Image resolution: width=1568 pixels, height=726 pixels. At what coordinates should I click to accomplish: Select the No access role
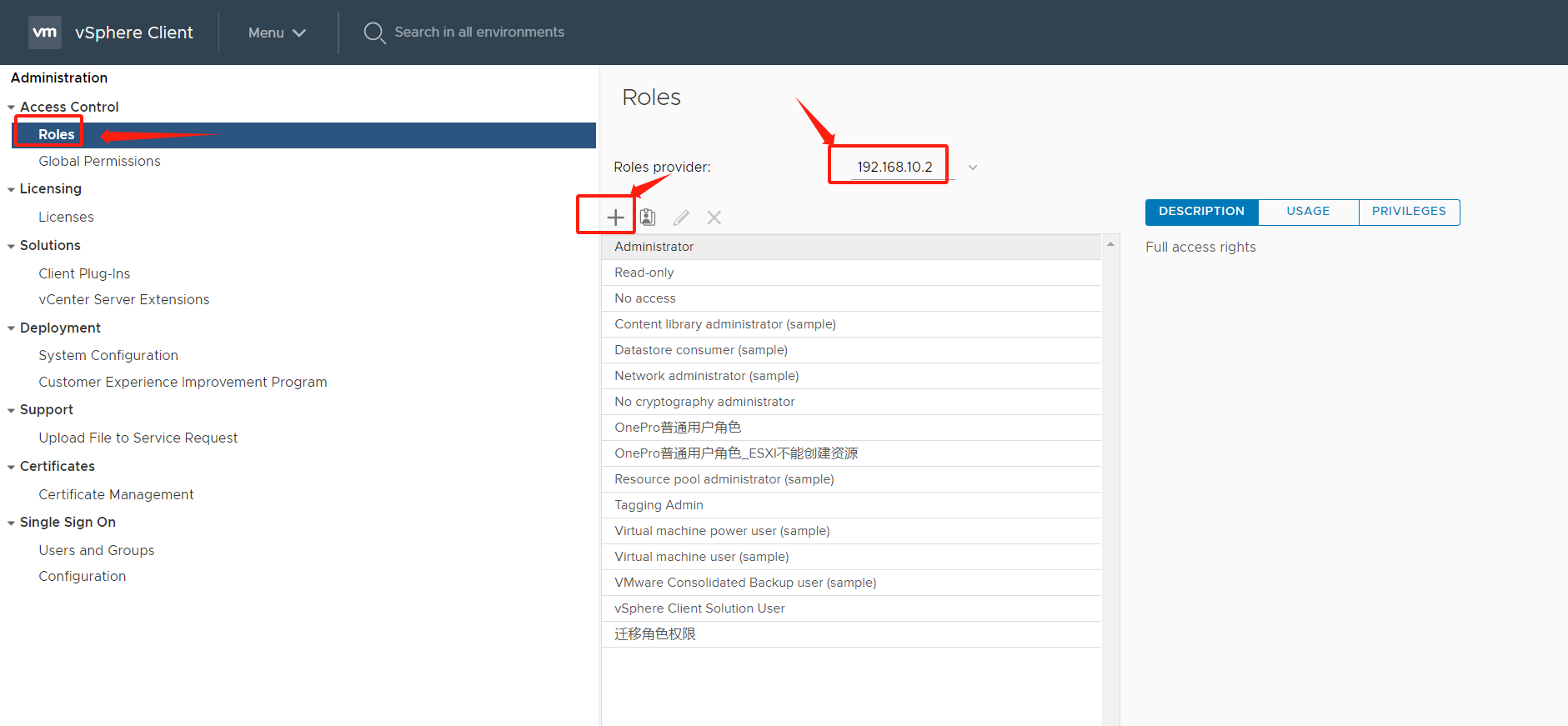(851, 298)
